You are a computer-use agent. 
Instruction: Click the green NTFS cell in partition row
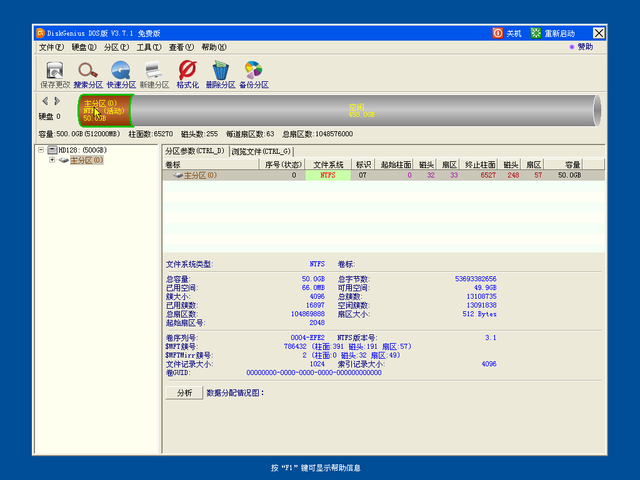(328, 175)
